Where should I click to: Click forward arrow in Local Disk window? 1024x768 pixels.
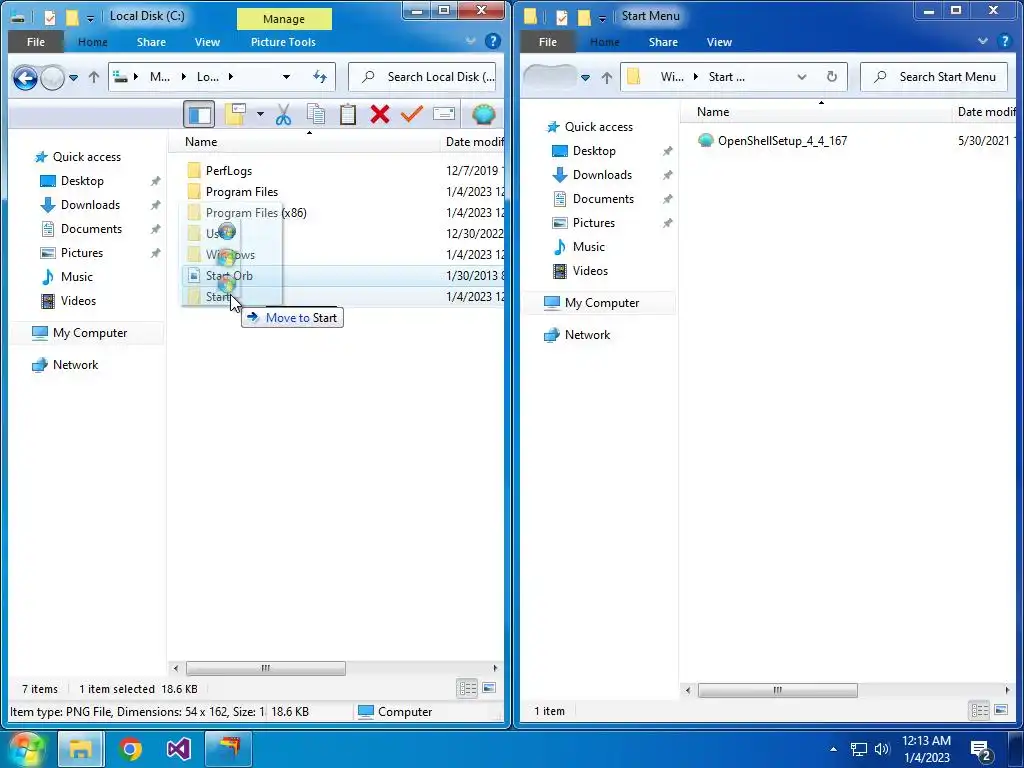click(52, 78)
